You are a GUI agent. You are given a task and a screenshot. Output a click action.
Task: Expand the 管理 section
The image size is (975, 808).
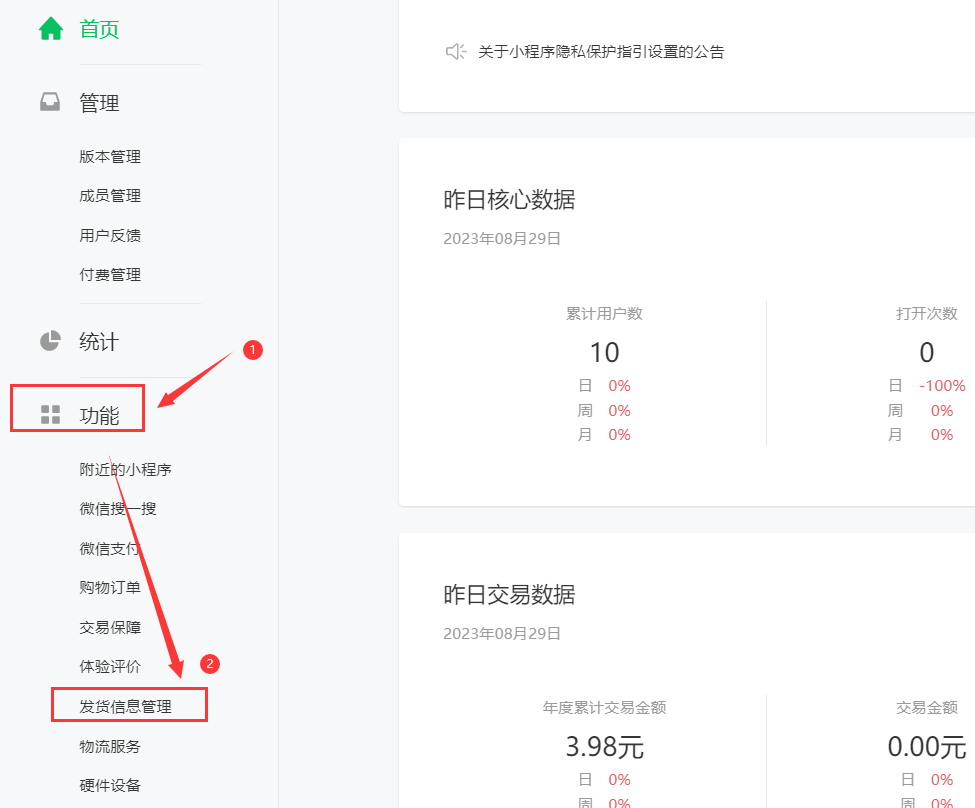tap(99, 103)
